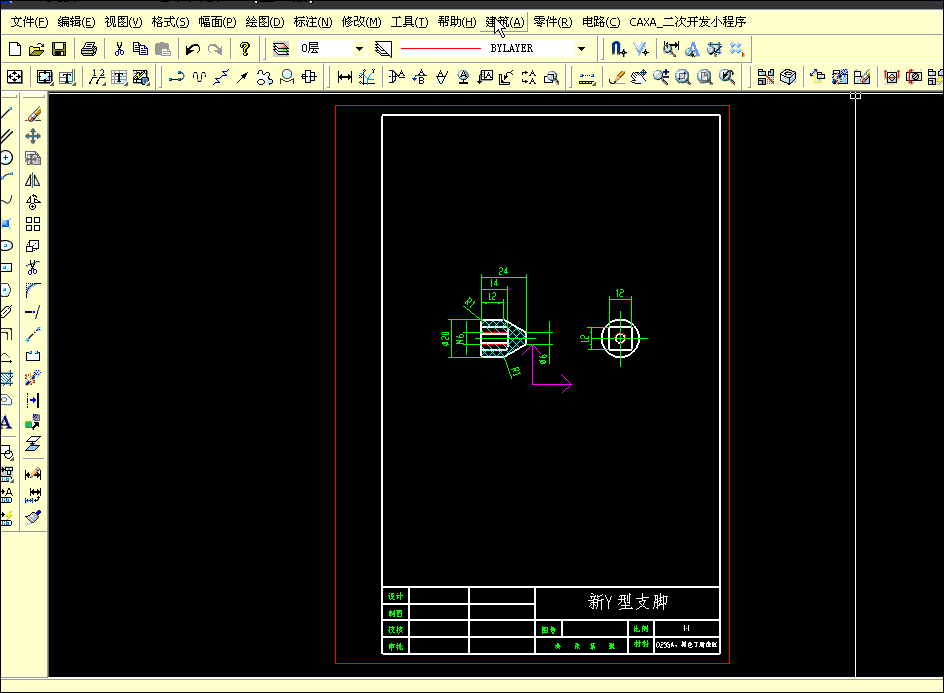
Task: Open the title block T icon dropdown
Action: (67, 77)
